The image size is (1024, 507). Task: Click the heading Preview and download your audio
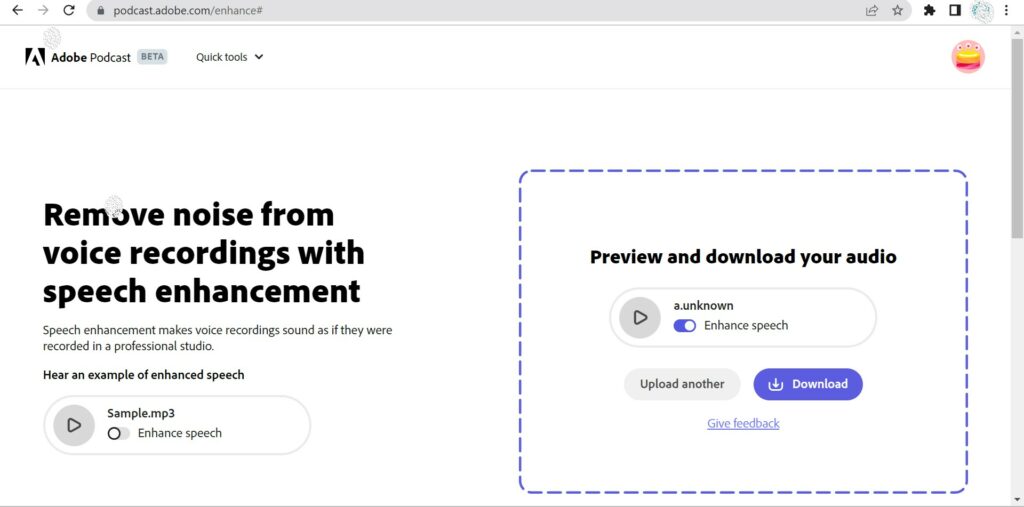tap(743, 257)
